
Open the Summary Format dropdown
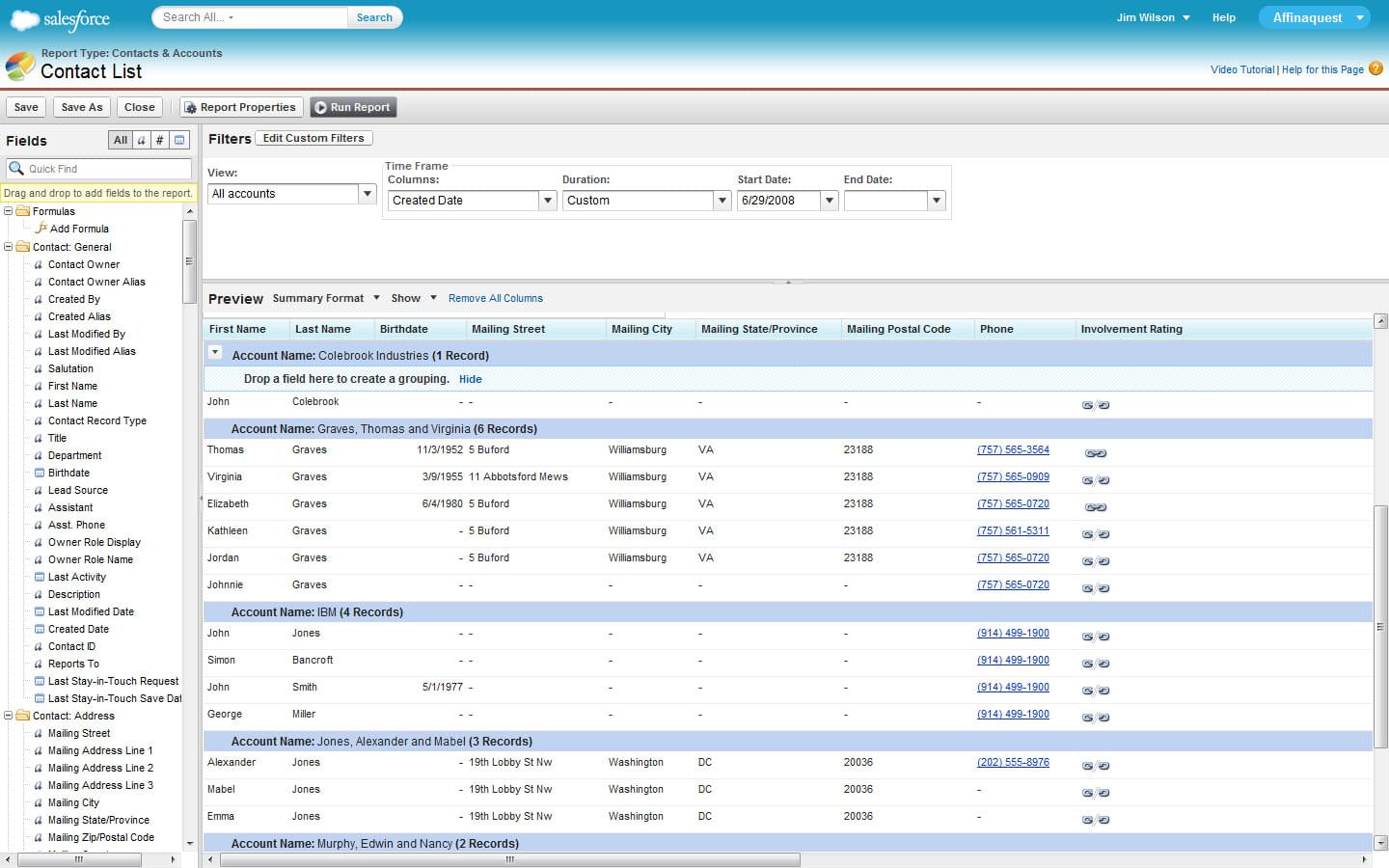coord(326,298)
